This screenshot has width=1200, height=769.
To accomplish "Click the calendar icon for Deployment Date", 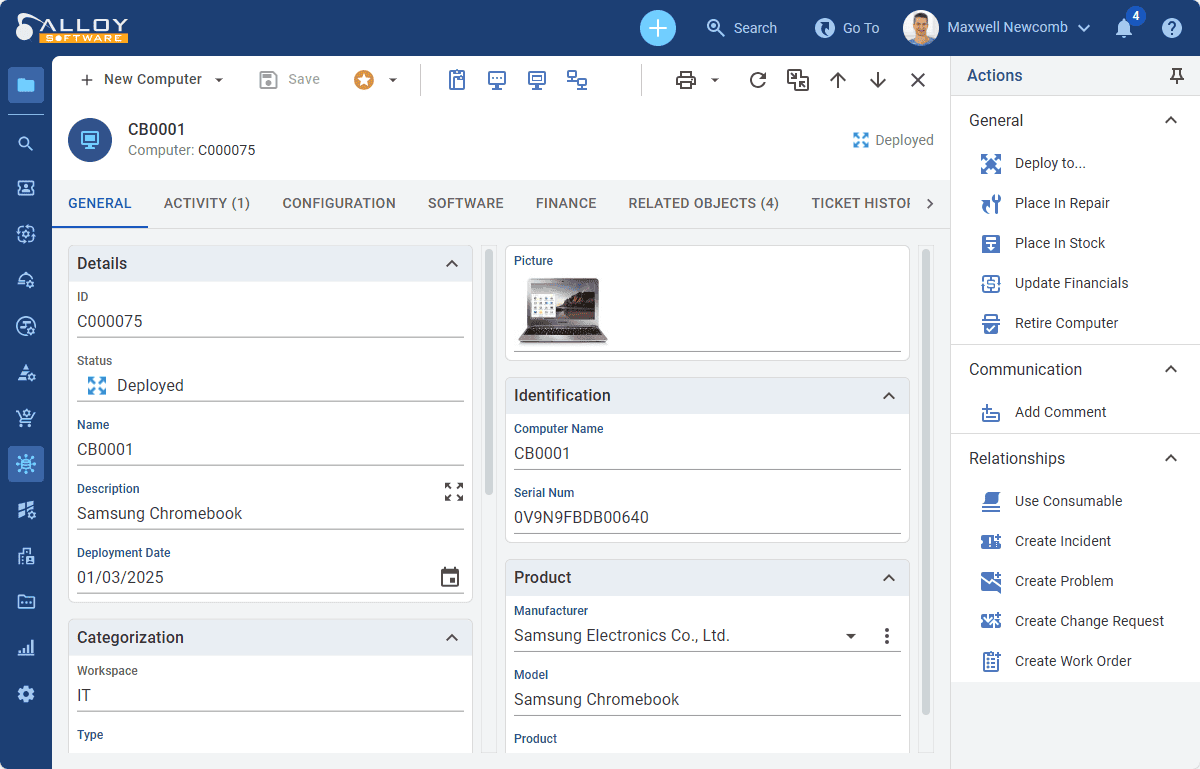I will [450, 577].
